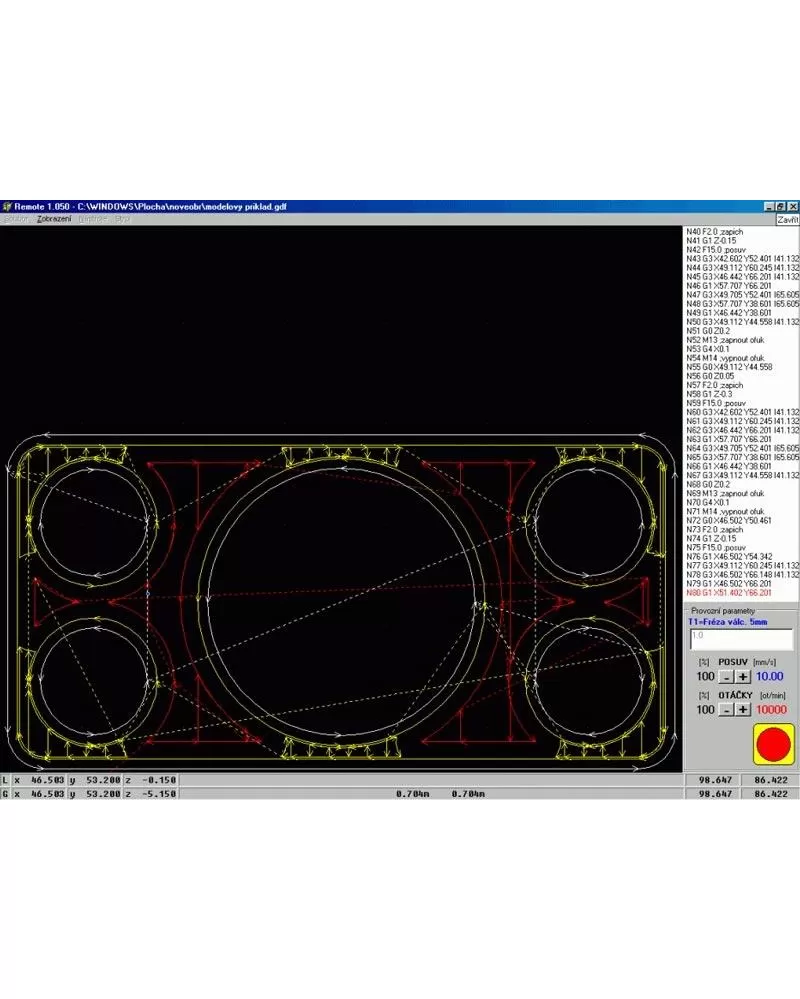The width and height of the screenshot is (800, 999).
Task: Select G-code line N56 G0 Z0.05
Action: tap(710, 377)
